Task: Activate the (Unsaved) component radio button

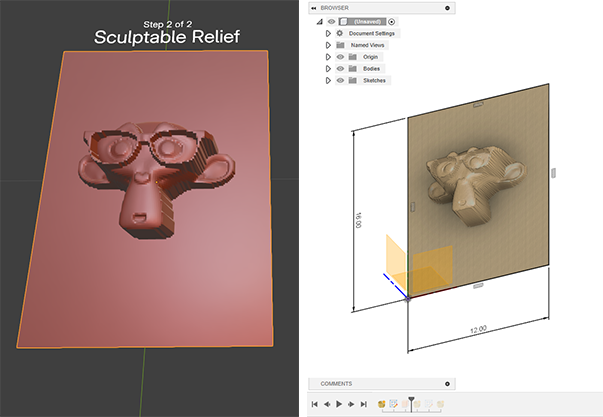Action: click(392, 21)
